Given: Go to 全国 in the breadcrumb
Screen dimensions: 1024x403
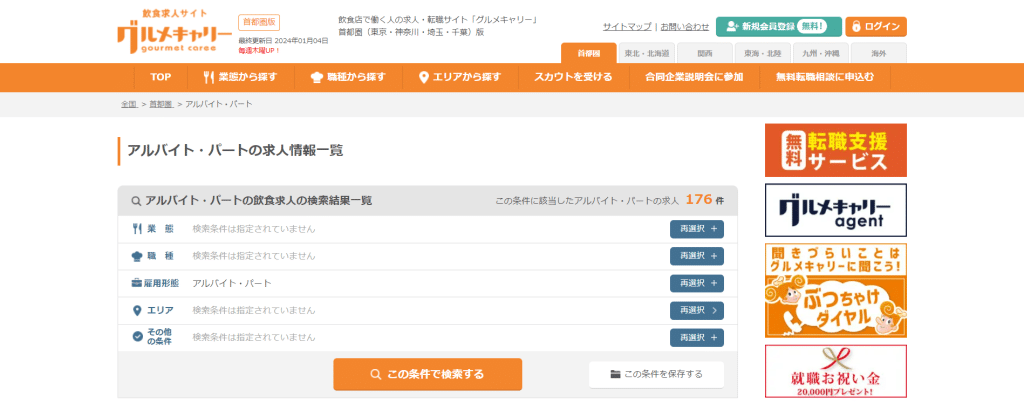Looking at the screenshot, I should 129,104.
